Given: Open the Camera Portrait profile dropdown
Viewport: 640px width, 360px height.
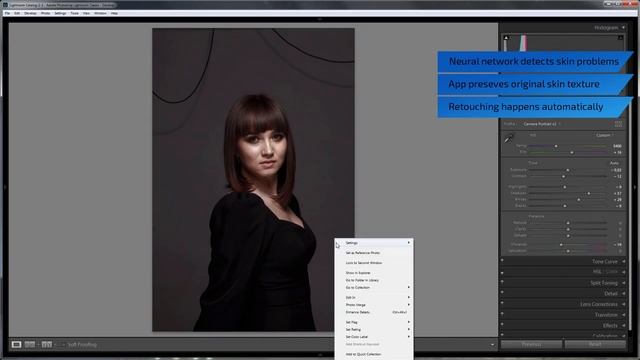Looking at the screenshot, I should (542, 124).
